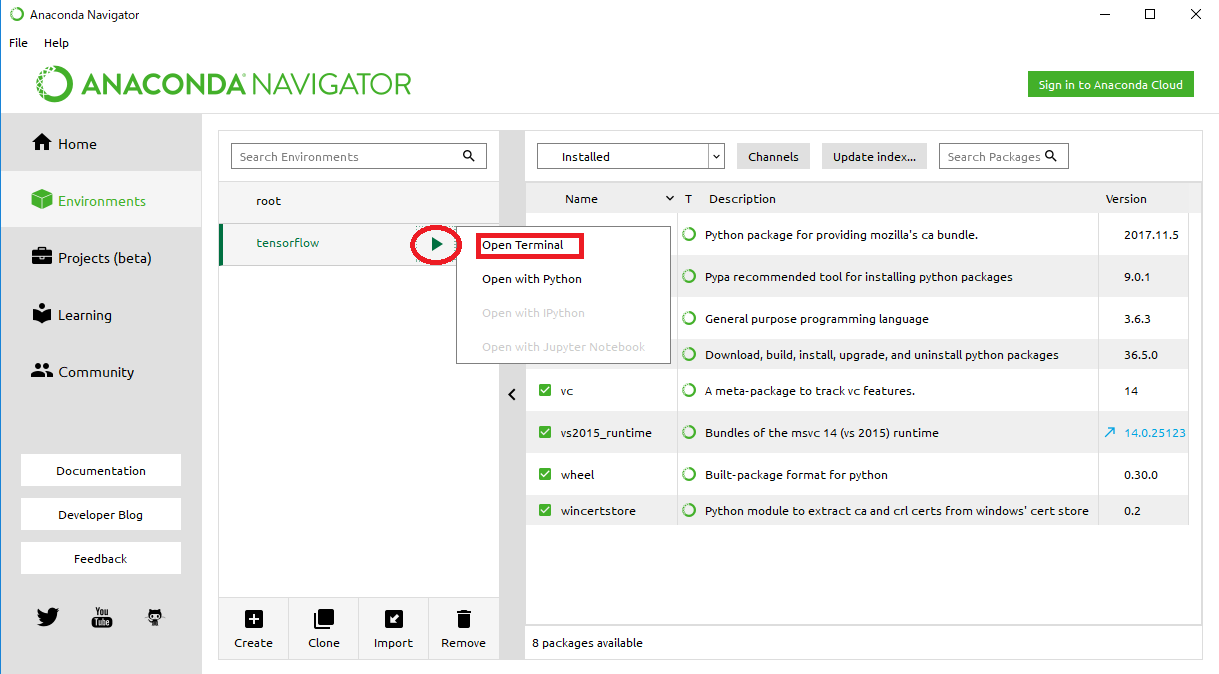This screenshot has height=674, width=1219.
Task: Choose Open with Jupyter Notebook entry
Action: pos(563,347)
